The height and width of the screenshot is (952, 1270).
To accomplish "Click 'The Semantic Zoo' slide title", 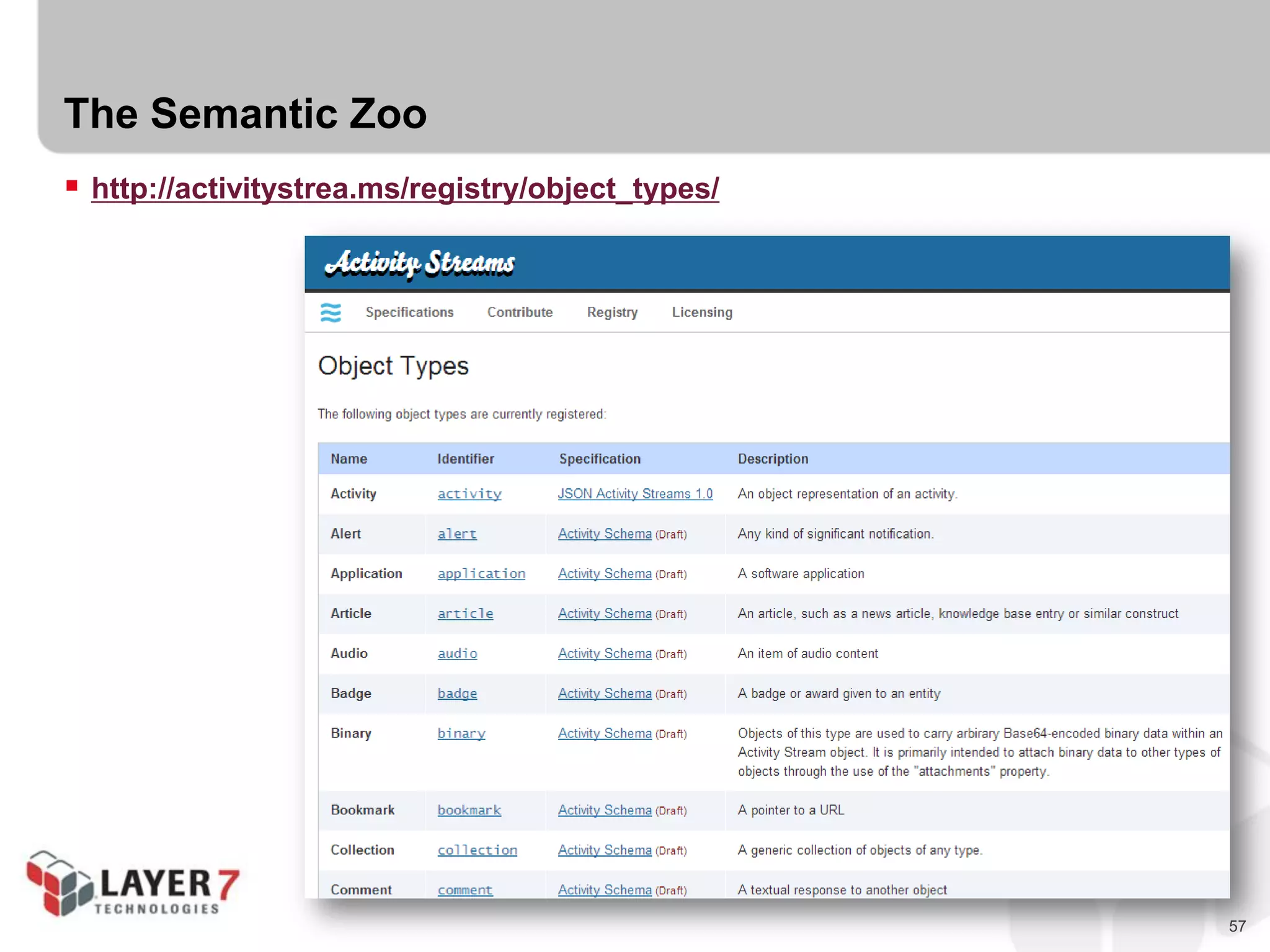I will coord(246,114).
